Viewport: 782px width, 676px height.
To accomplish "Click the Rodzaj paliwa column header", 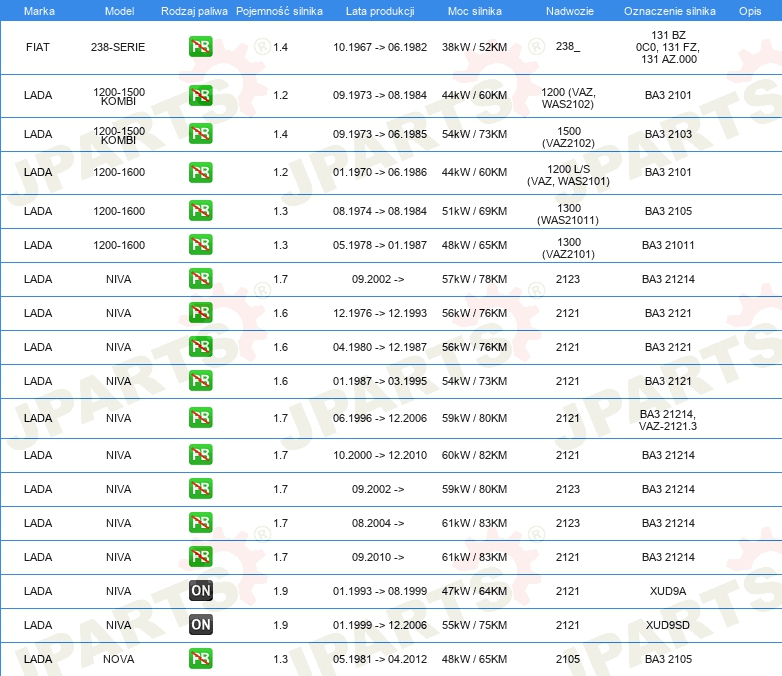I will 194,11.
